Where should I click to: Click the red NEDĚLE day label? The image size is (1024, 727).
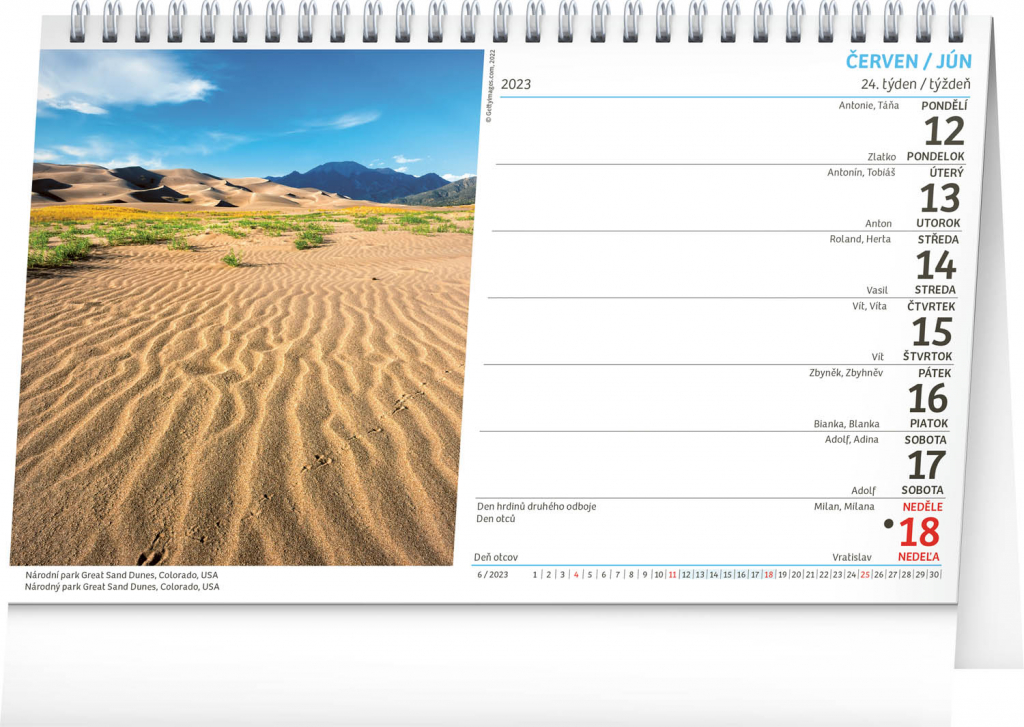pyautogui.click(x=922, y=507)
